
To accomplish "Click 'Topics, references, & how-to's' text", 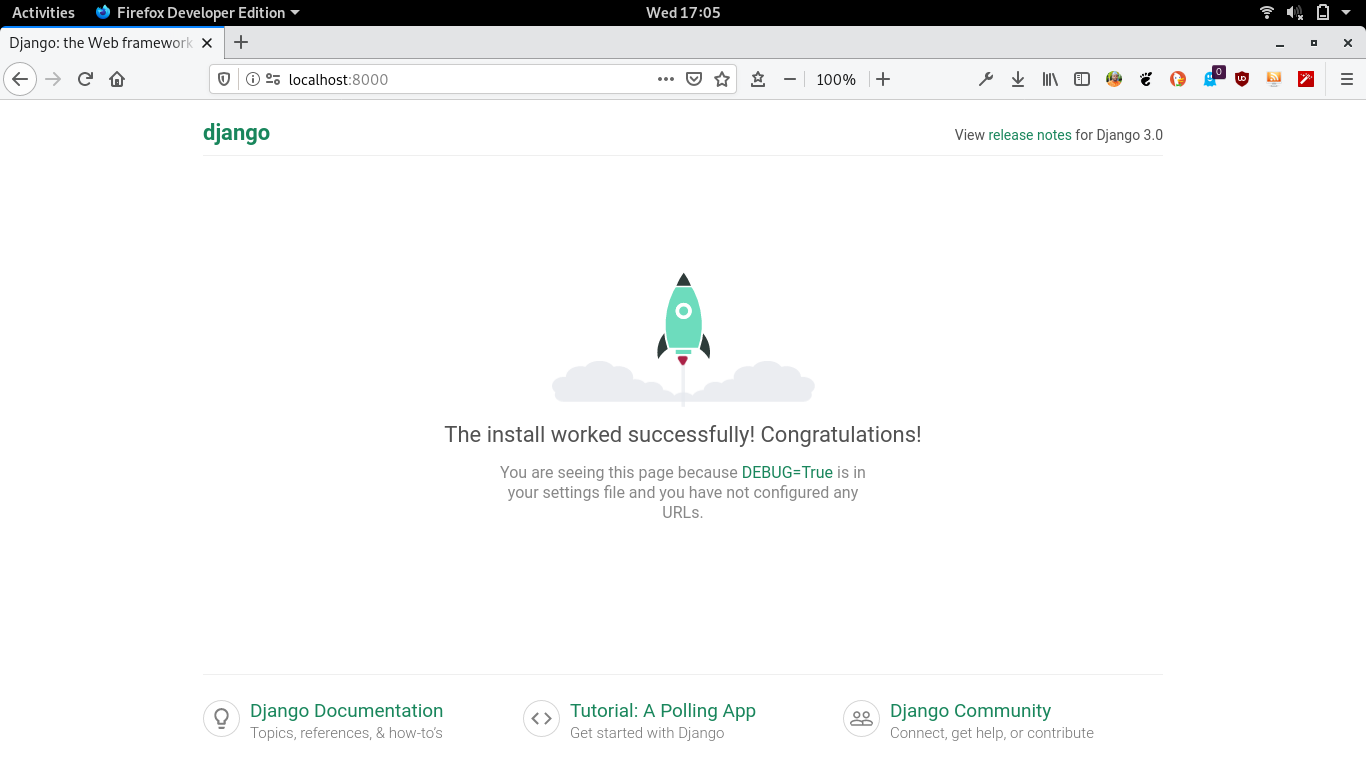I will (346, 733).
